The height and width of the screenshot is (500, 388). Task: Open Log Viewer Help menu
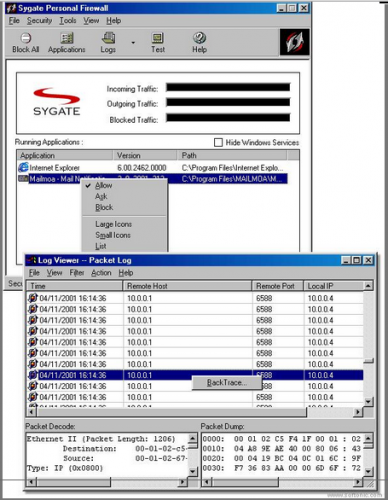(x=126, y=273)
